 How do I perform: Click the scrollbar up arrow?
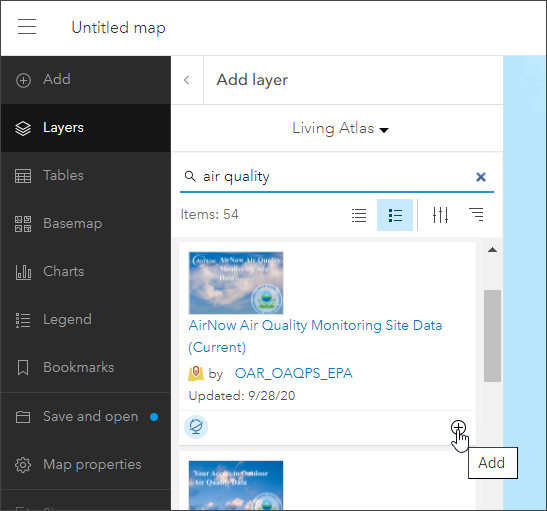(492, 250)
